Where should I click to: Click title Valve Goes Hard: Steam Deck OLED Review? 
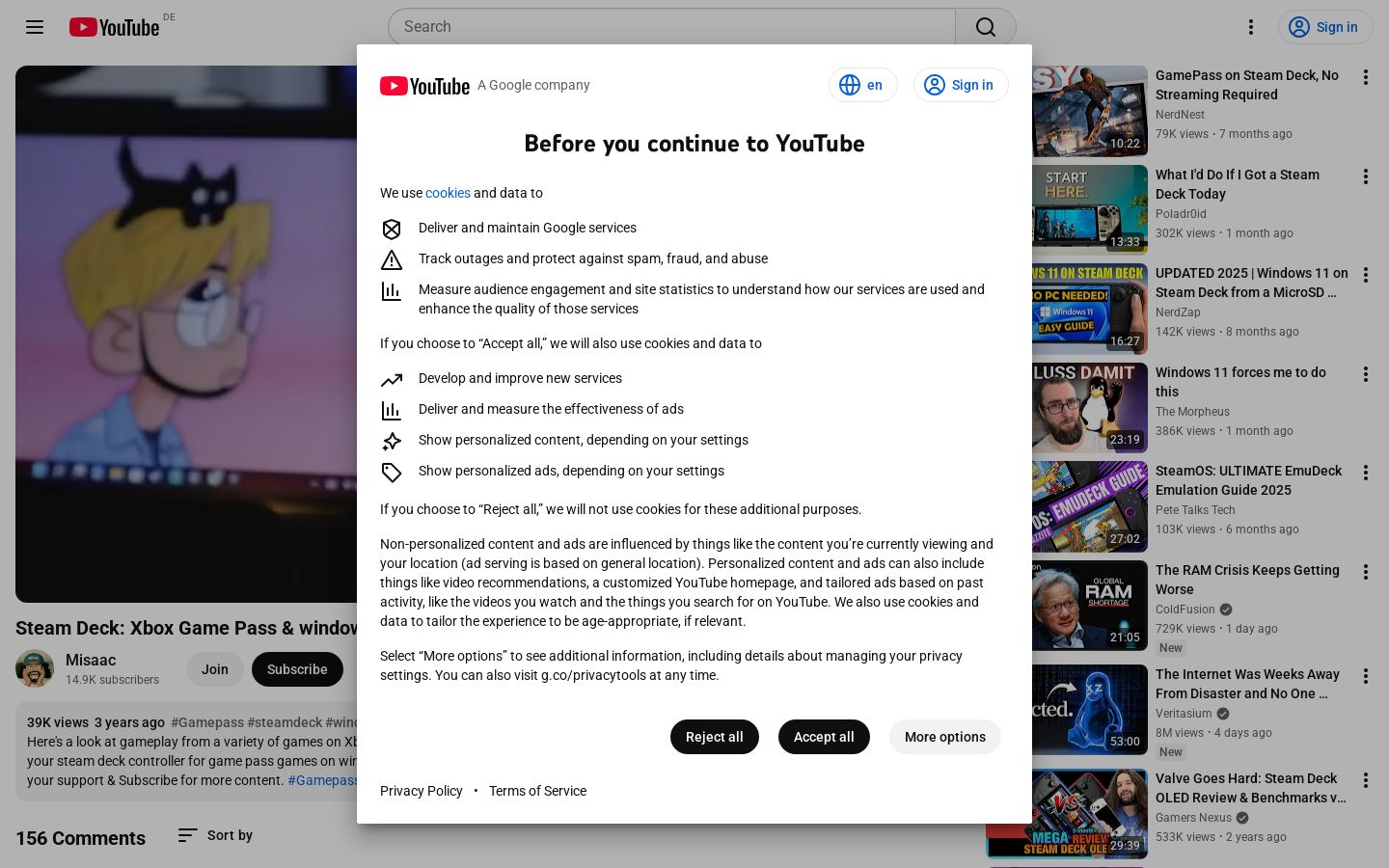click(x=1251, y=788)
